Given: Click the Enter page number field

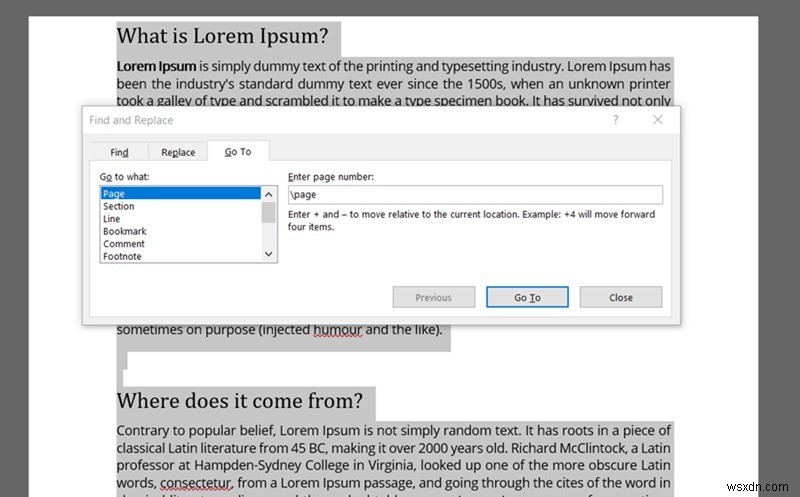Looking at the screenshot, I should [x=475, y=194].
